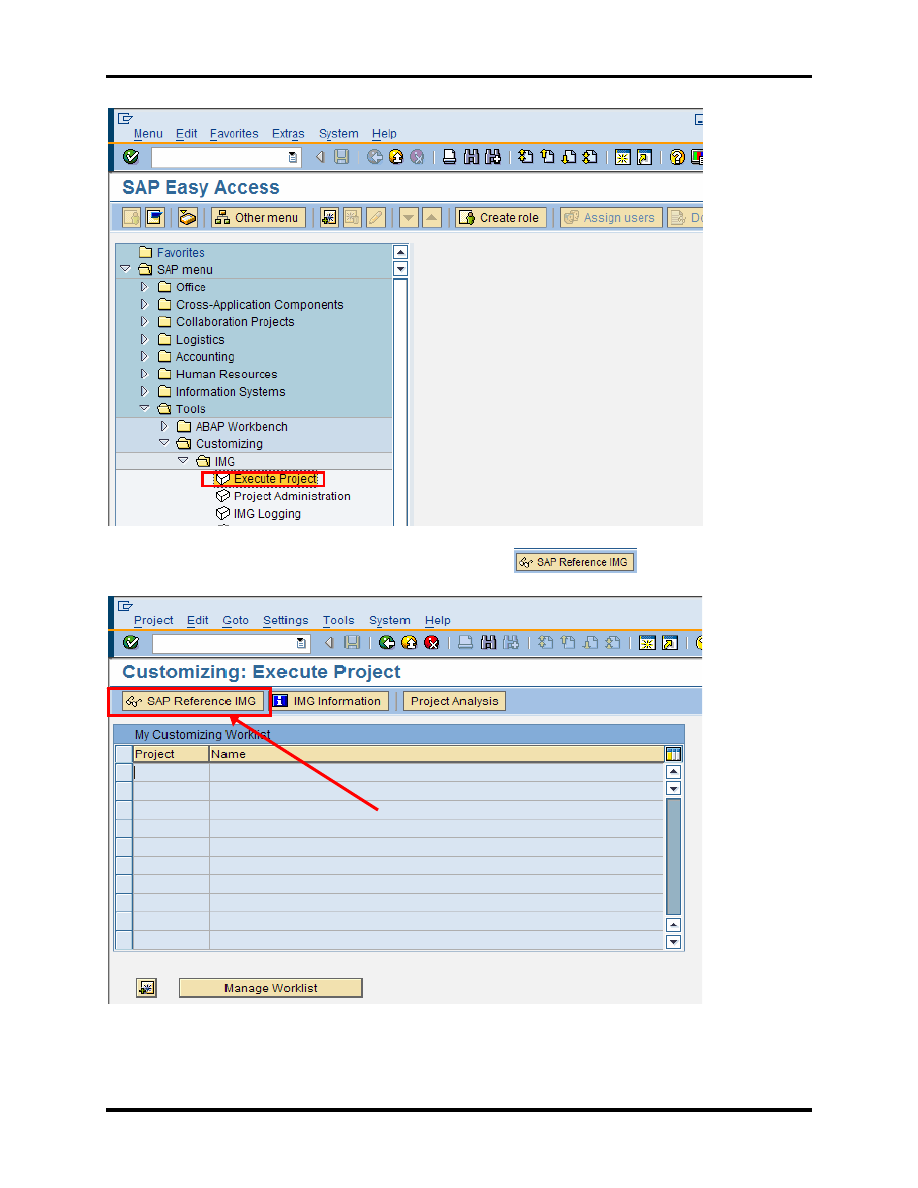Click the table settings icon beside Name column
Viewport: 918px width, 1188px height.
click(673, 754)
